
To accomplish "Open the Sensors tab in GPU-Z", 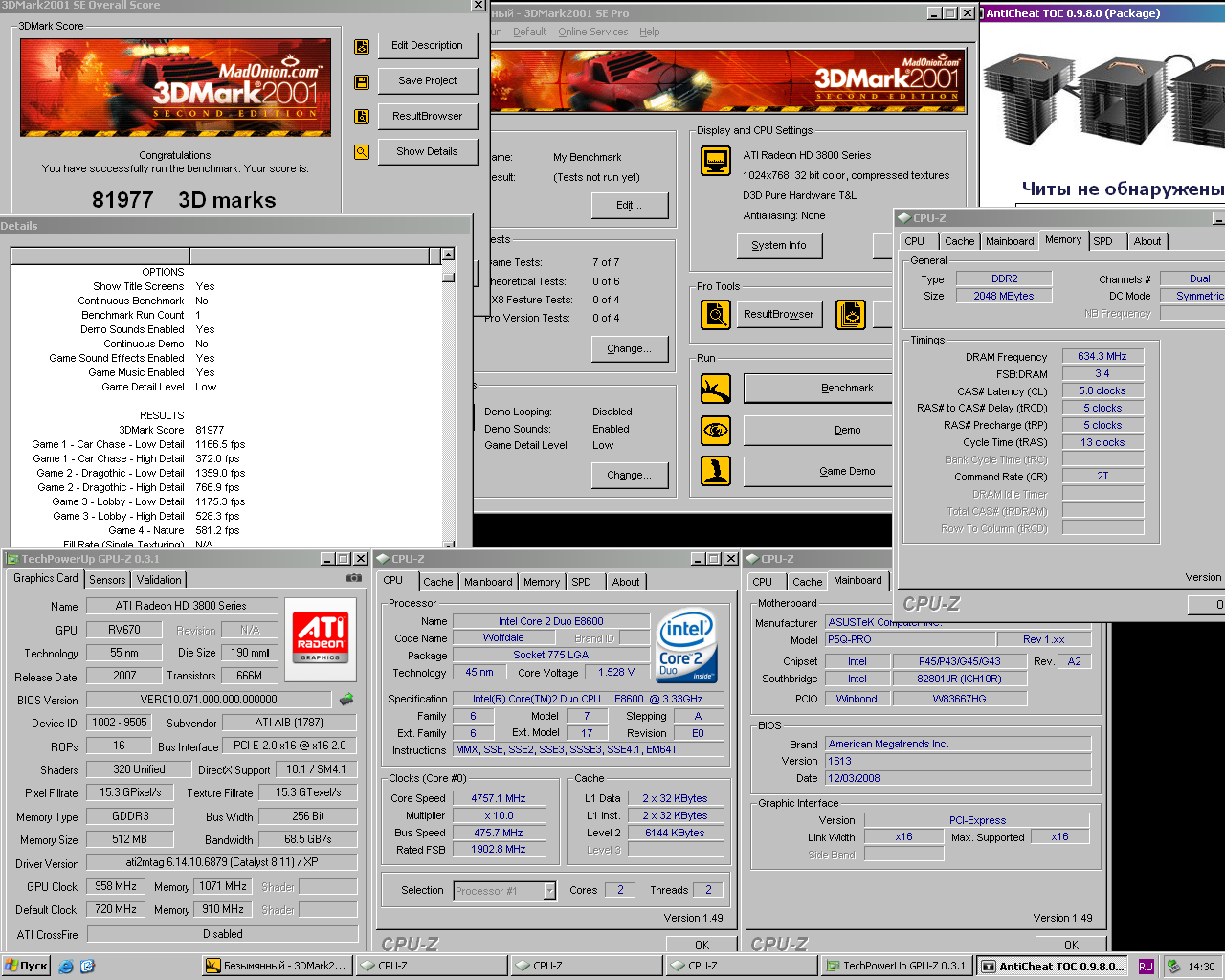I will [x=107, y=580].
